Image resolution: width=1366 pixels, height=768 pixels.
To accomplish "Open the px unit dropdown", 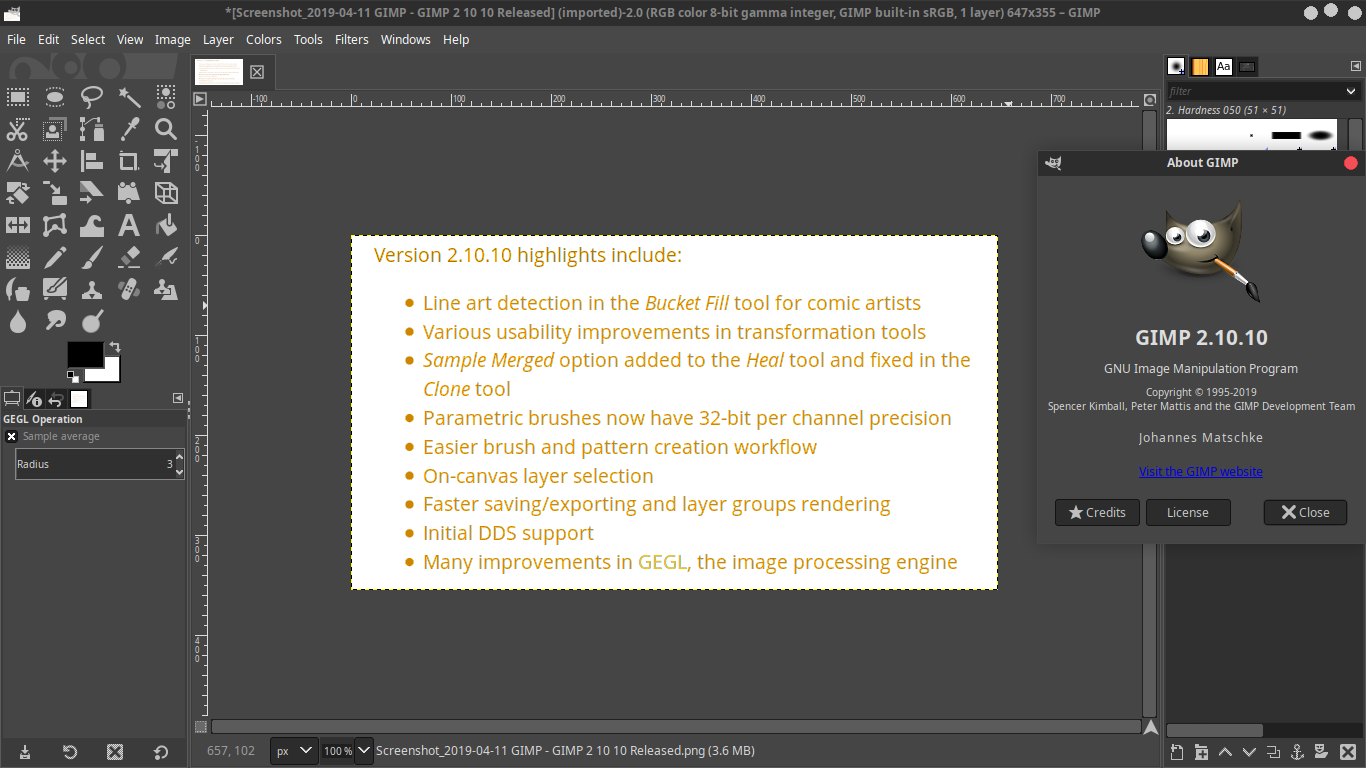I will (x=295, y=750).
